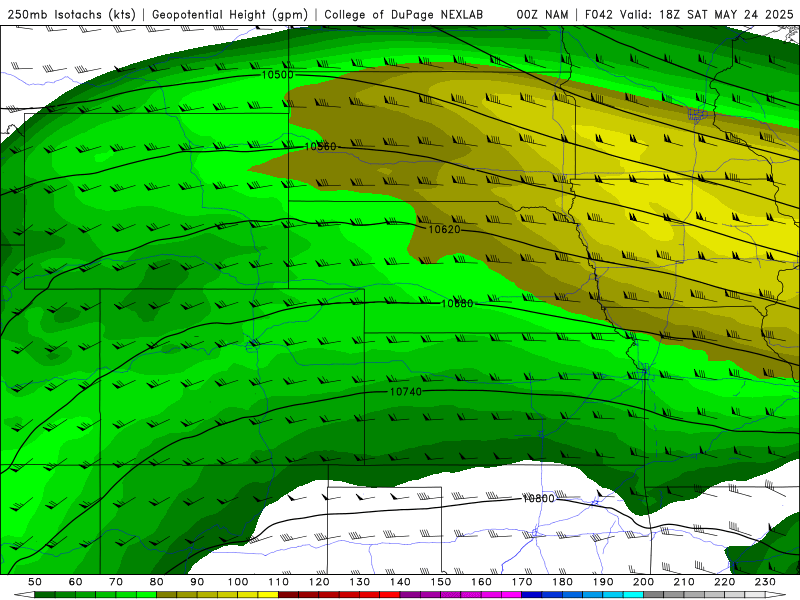Click the "00Z NAM" model run label

point(542,15)
